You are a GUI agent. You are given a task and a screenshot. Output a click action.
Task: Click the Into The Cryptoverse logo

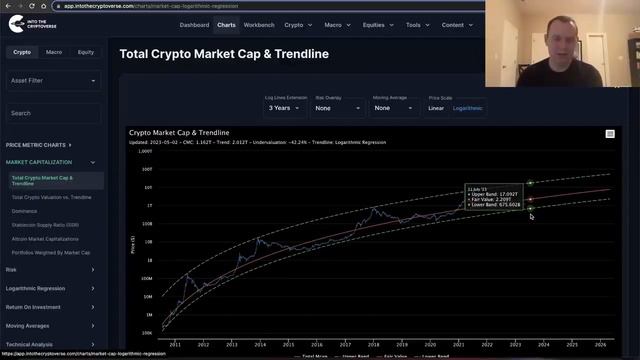click(x=32, y=24)
